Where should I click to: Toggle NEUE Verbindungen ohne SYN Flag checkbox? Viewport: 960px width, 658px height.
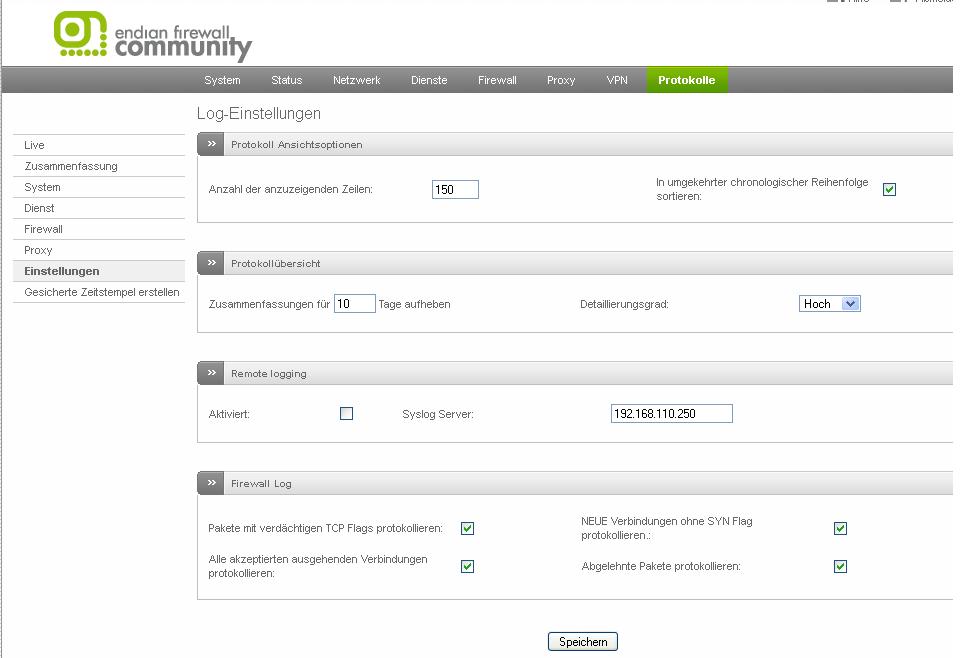tap(840, 528)
